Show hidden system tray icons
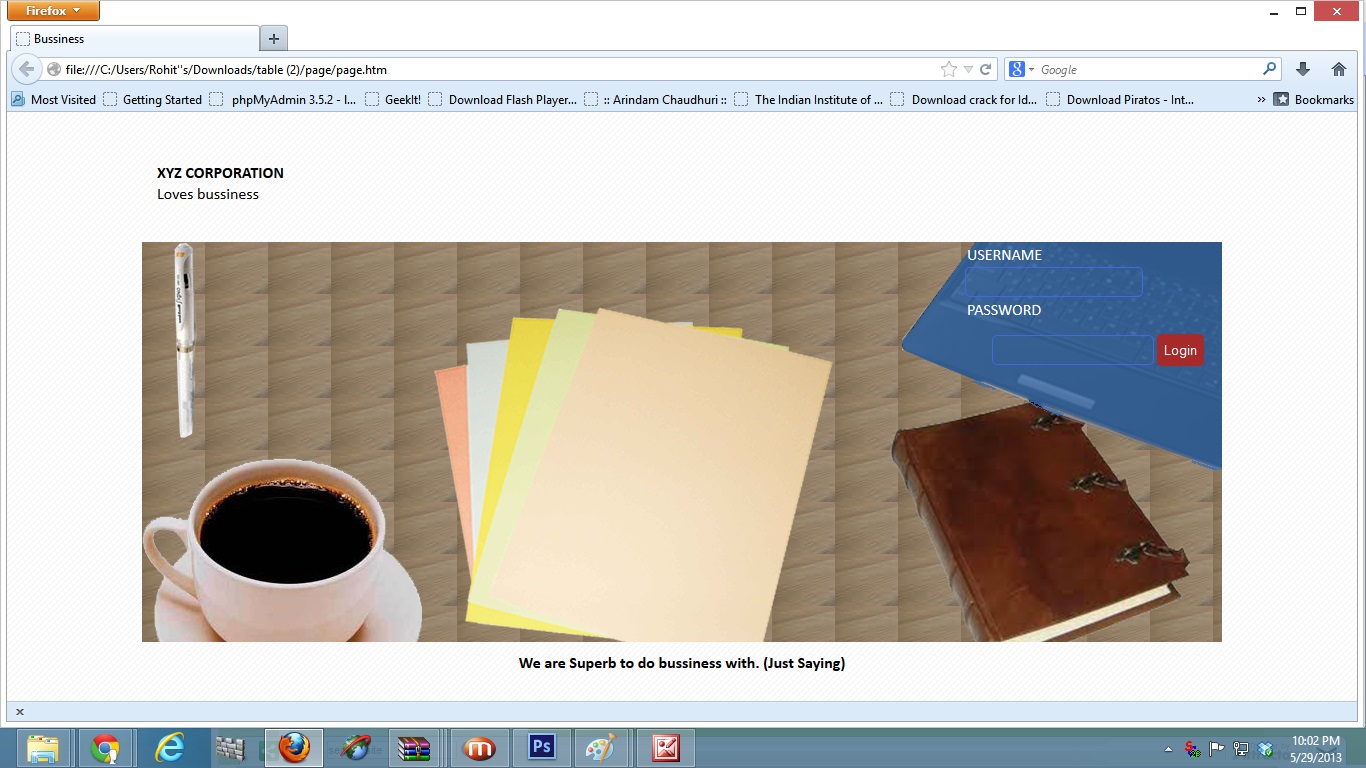 point(1168,748)
